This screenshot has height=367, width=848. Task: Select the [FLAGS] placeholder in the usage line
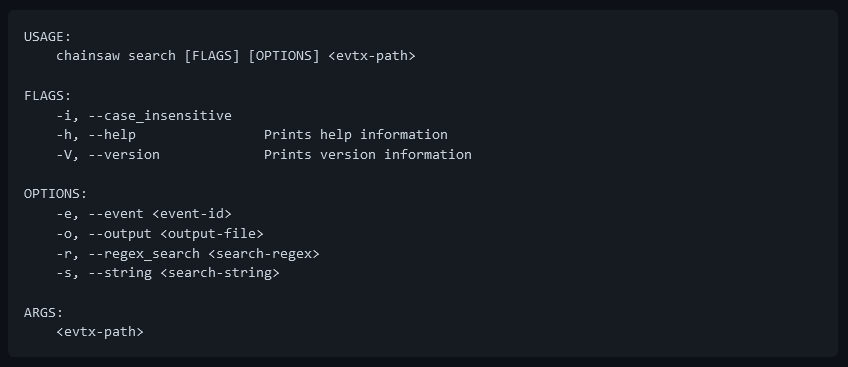212,56
